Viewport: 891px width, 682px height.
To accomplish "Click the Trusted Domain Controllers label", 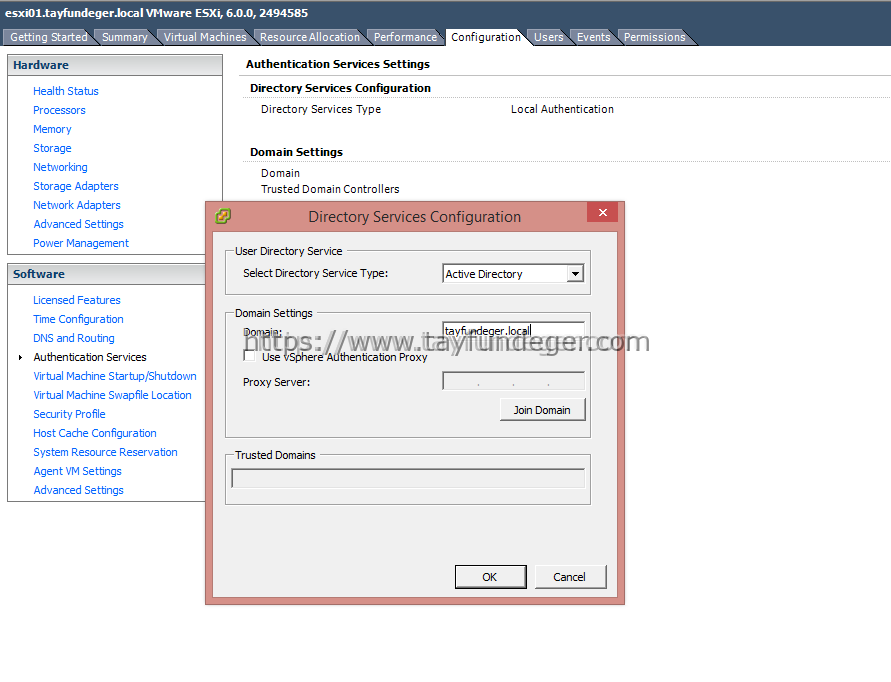I will pyautogui.click(x=330, y=189).
